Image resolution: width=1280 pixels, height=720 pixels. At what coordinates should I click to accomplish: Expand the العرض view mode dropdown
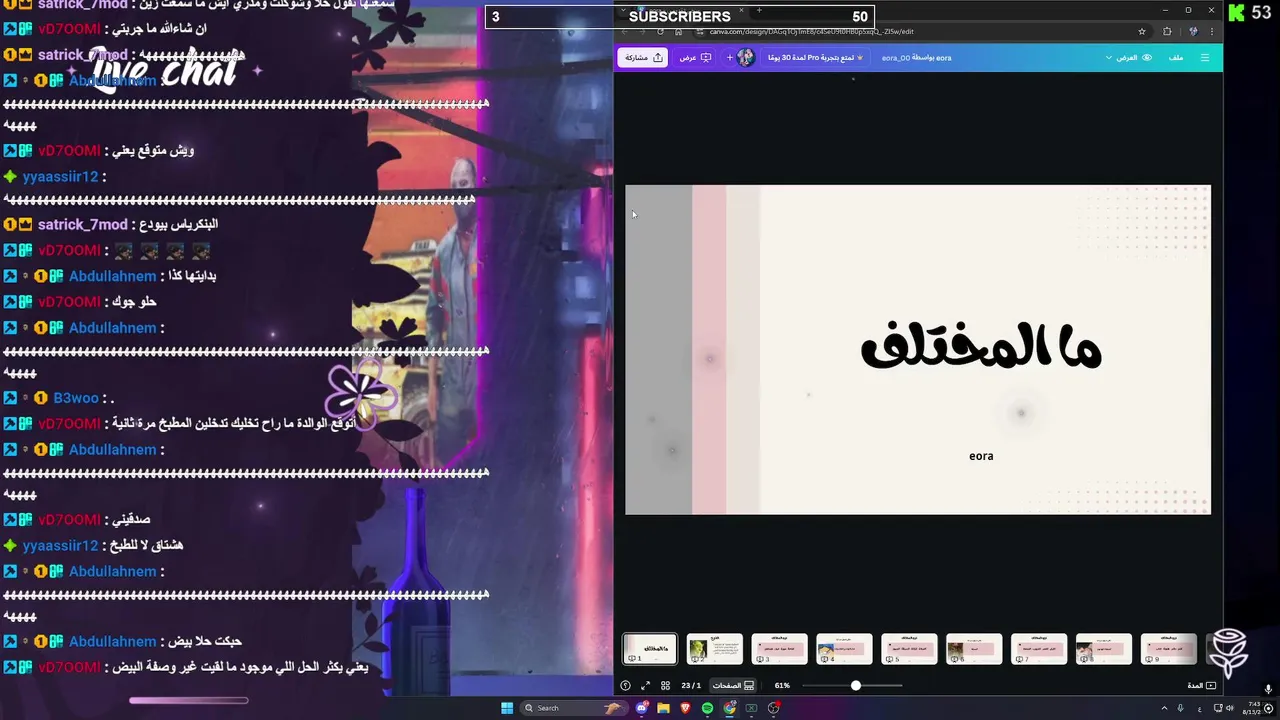tap(1129, 57)
